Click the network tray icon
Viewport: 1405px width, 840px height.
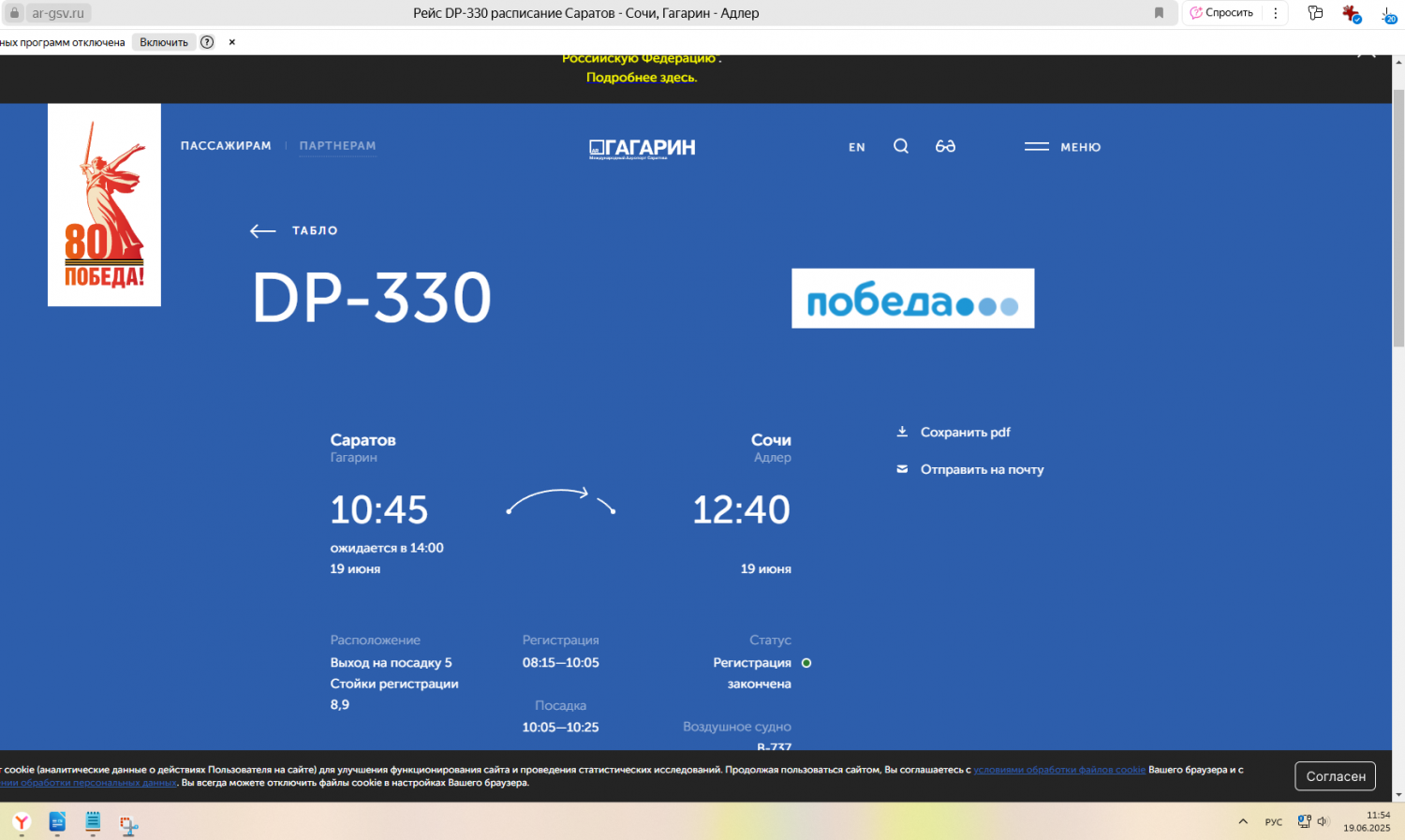click(x=1303, y=821)
